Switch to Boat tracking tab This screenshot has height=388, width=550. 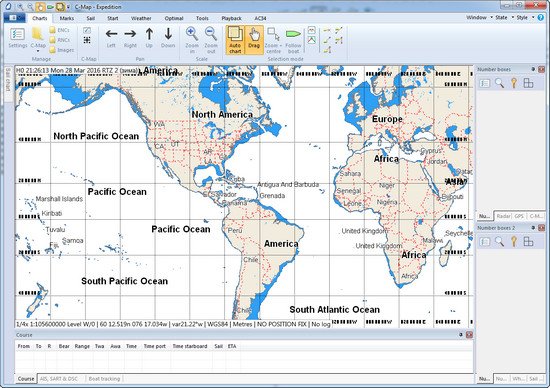[104, 379]
